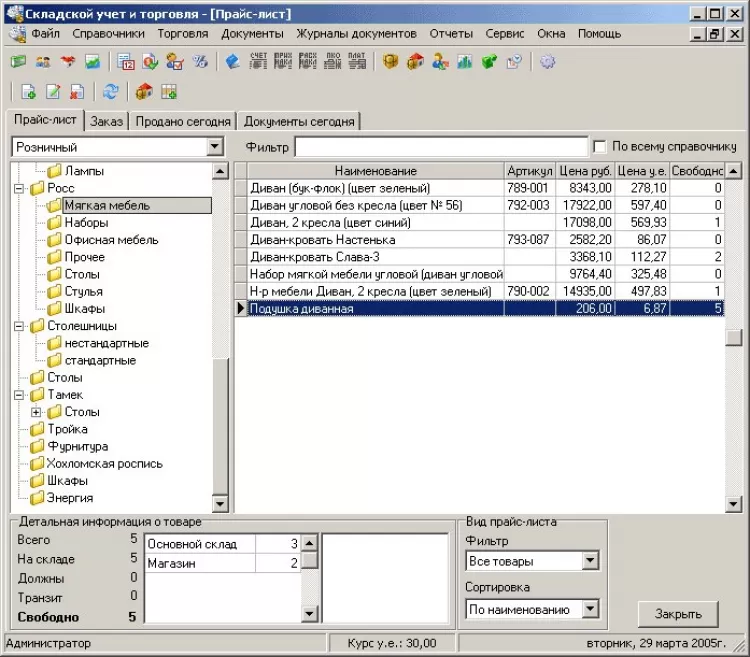Click the green box with arrow icon

pyautogui.click(x=489, y=62)
